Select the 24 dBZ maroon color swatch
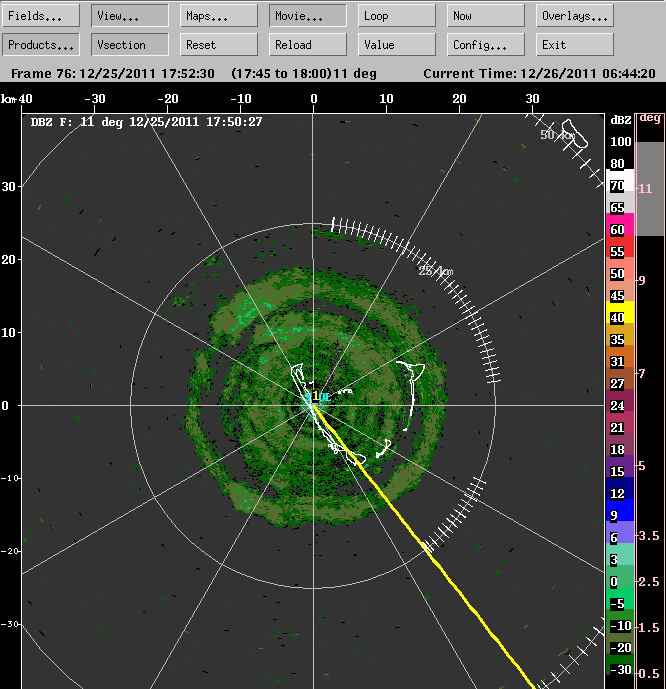The width and height of the screenshot is (666, 689). point(620,400)
